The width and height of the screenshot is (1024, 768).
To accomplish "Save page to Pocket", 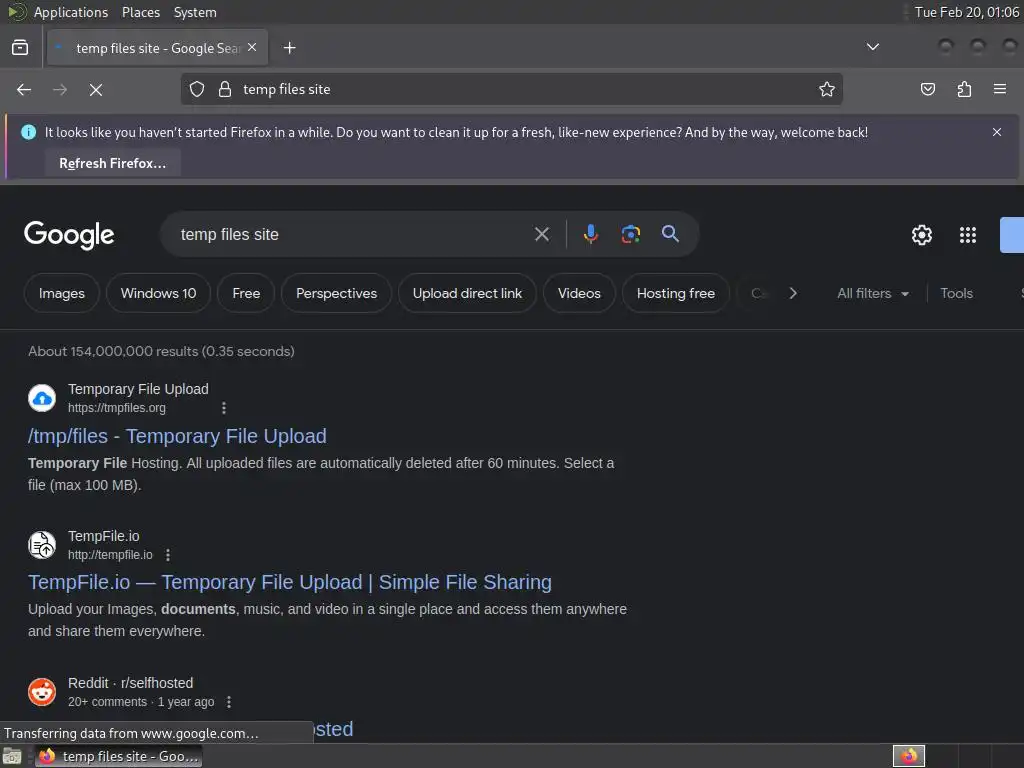I will coord(927,89).
